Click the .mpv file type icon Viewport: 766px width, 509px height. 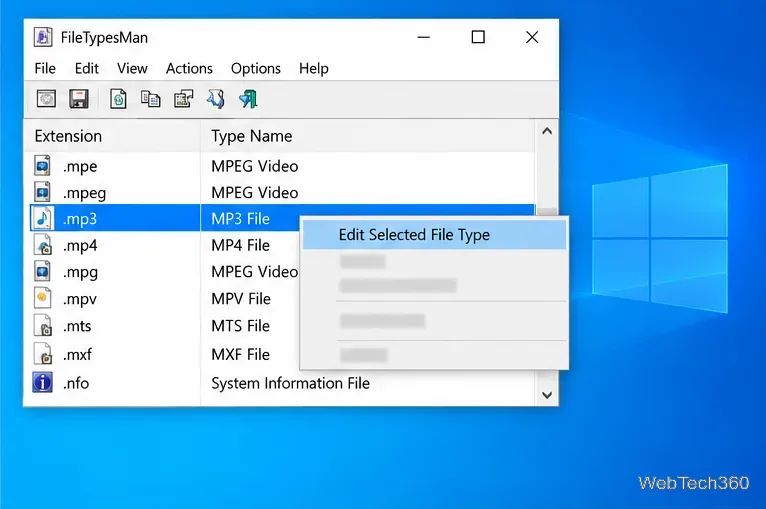[x=43, y=298]
